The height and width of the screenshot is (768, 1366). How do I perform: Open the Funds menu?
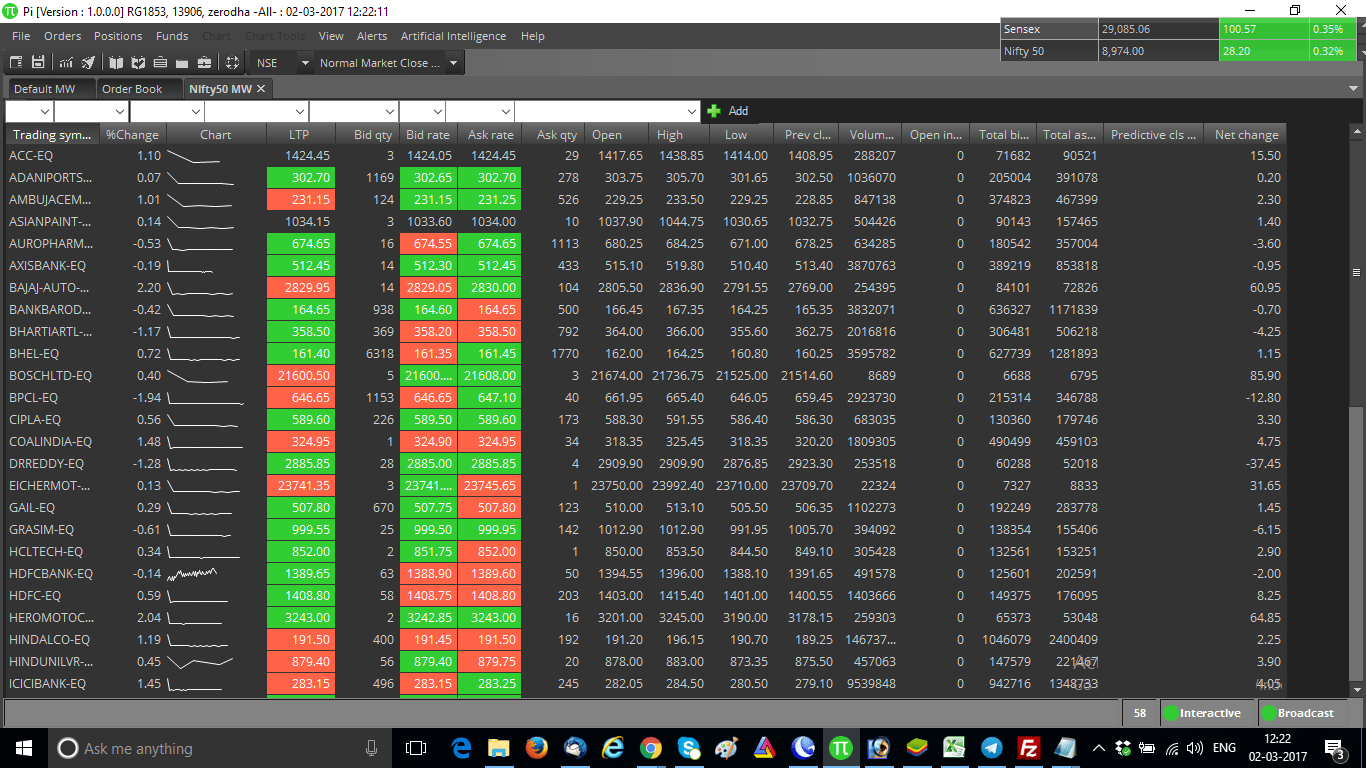[x=172, y=36]
